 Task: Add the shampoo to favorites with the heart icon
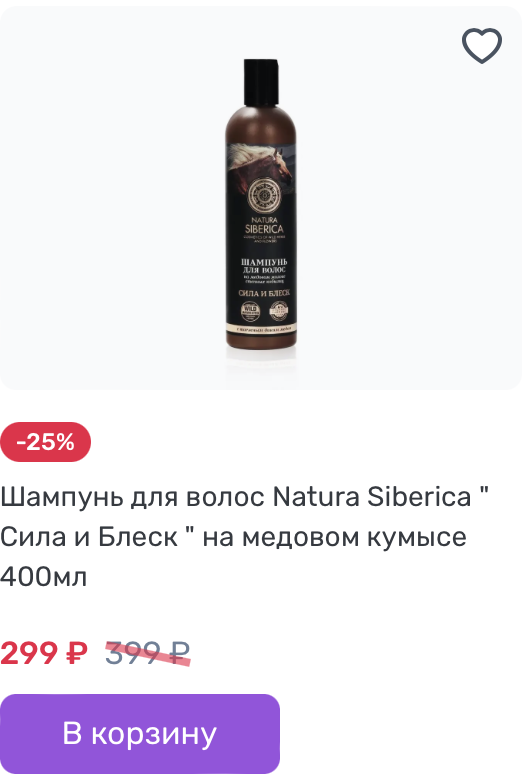click(481, 46)
